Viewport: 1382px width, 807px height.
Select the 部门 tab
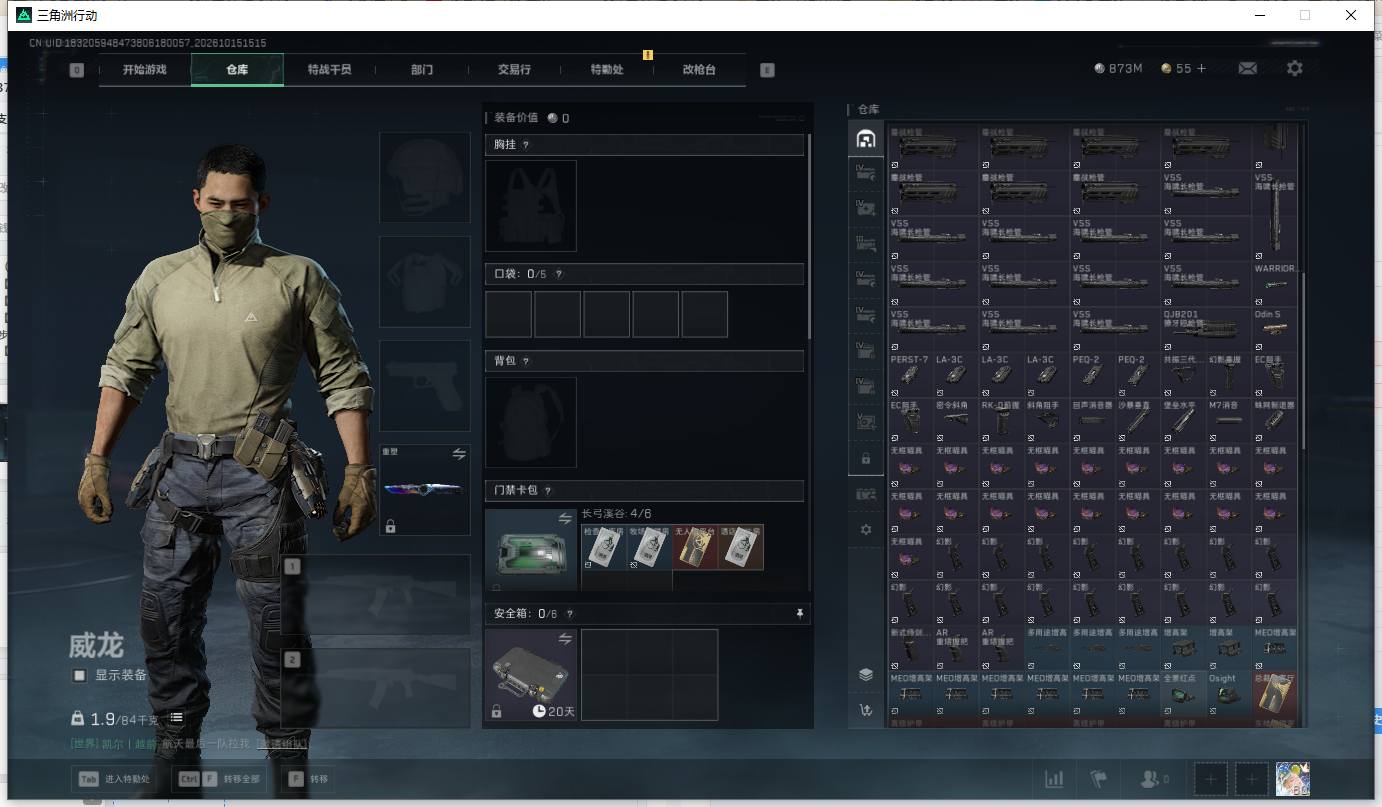[422, 70]
